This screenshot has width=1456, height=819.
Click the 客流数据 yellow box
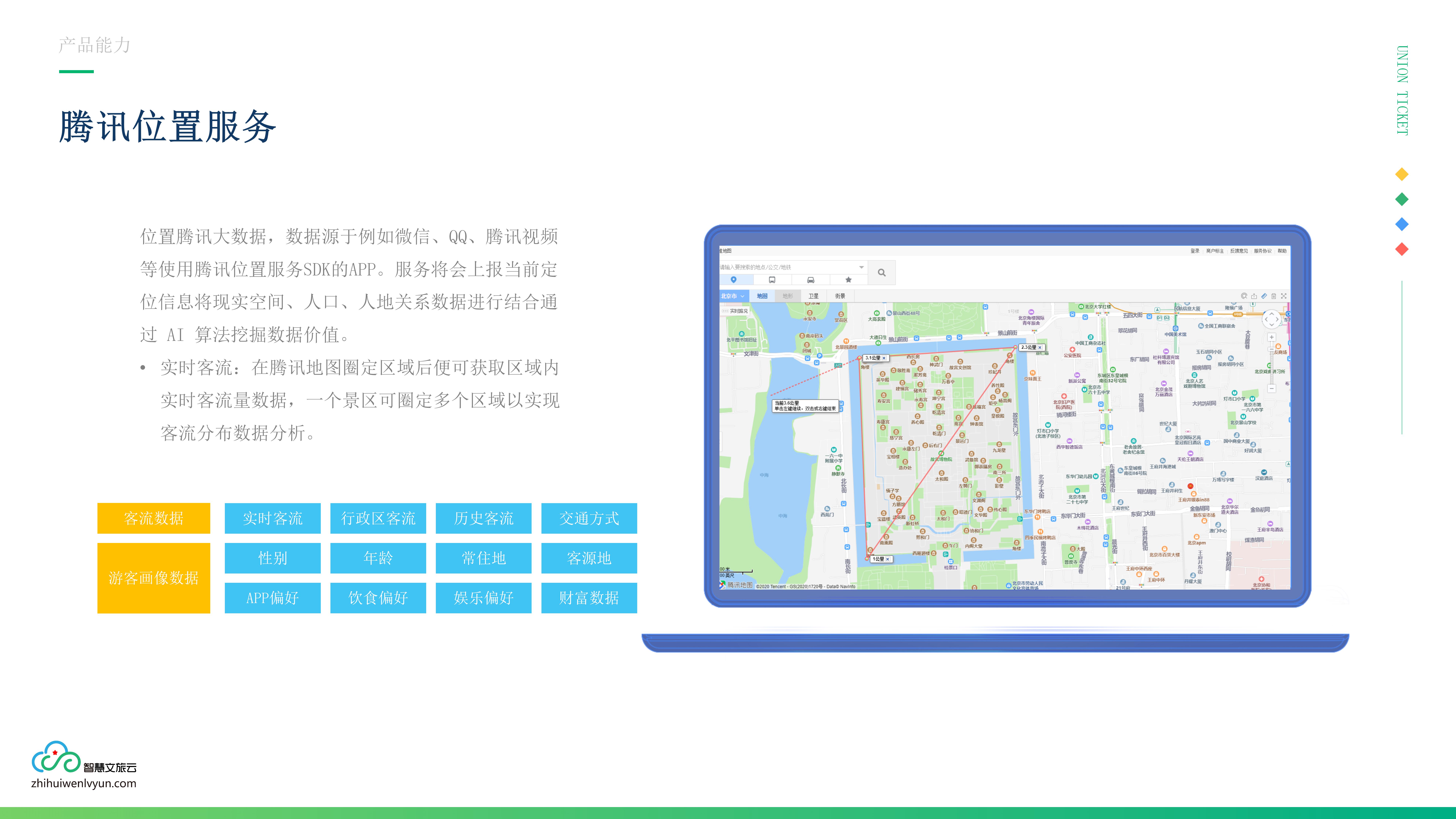tap(154, 518)
